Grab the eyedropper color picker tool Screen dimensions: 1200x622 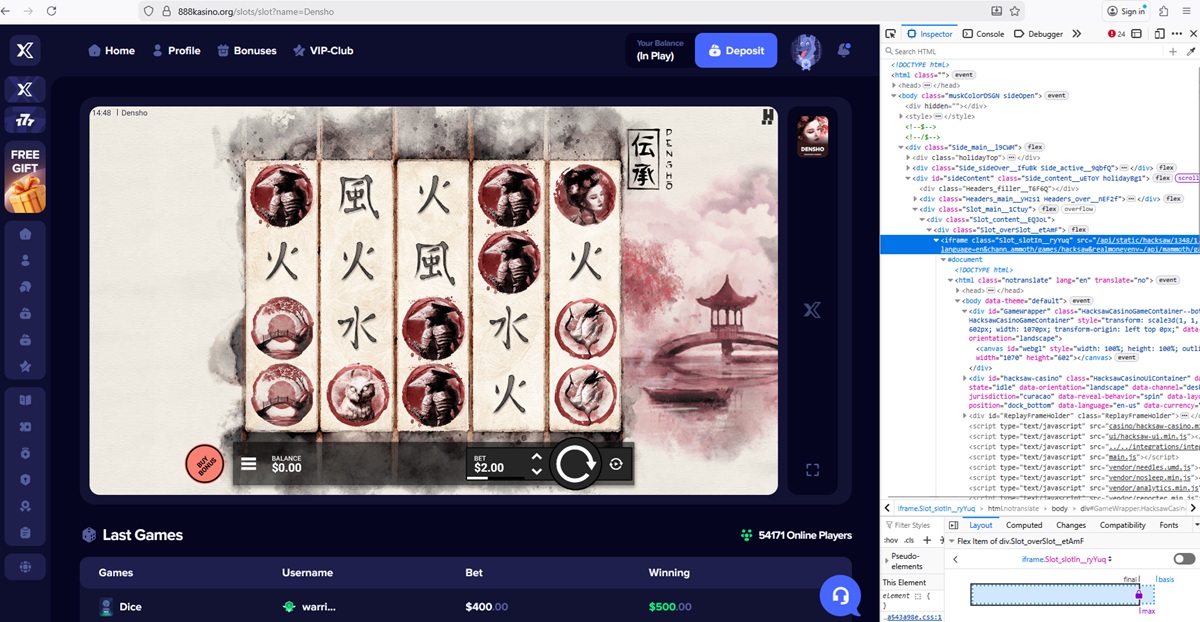click(1190, 51)
